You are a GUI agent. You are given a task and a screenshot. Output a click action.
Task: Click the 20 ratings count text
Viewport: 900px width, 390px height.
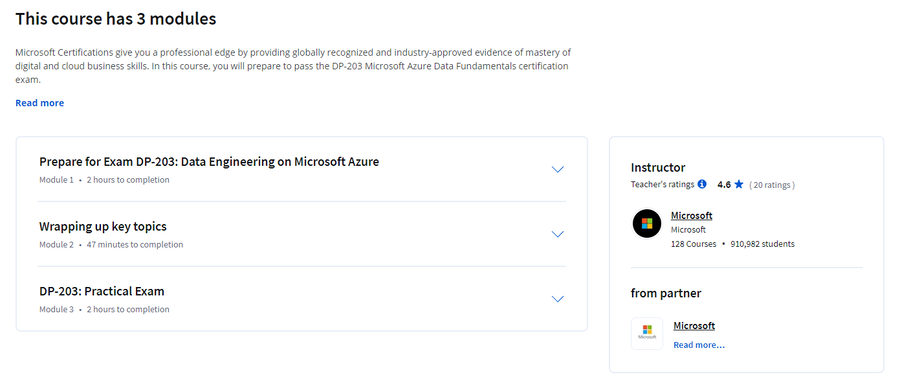click(x=772, y=185)
